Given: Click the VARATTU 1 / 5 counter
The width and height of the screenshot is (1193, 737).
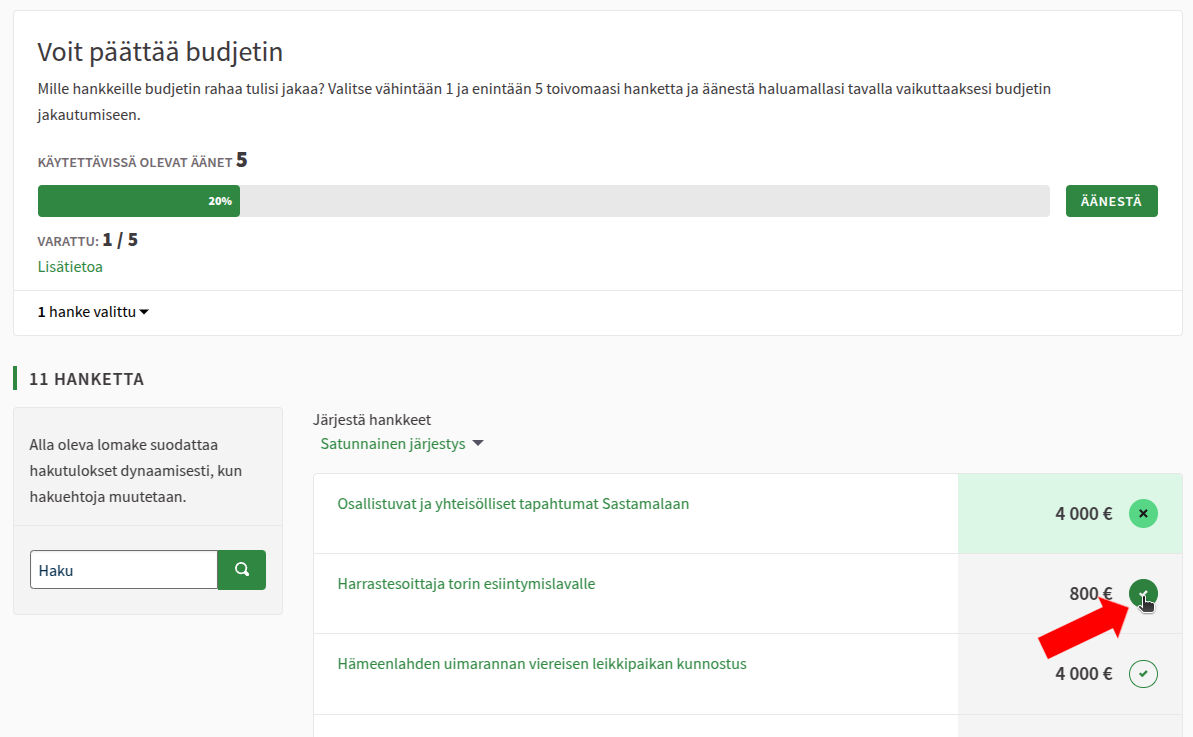Looking at the screenshot, I should point(88,241).
